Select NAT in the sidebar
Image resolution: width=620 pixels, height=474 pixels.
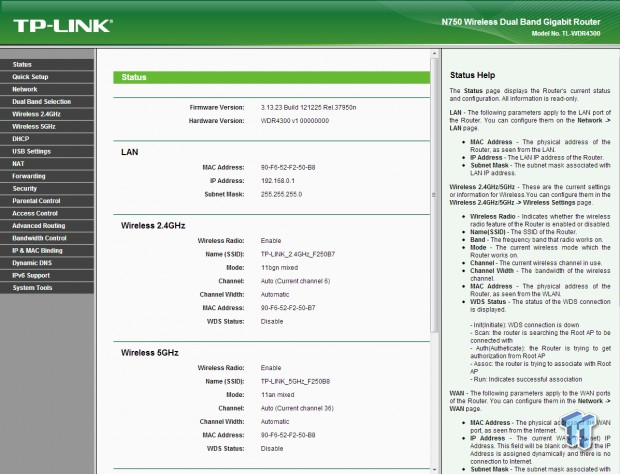(x=47, y=164)
